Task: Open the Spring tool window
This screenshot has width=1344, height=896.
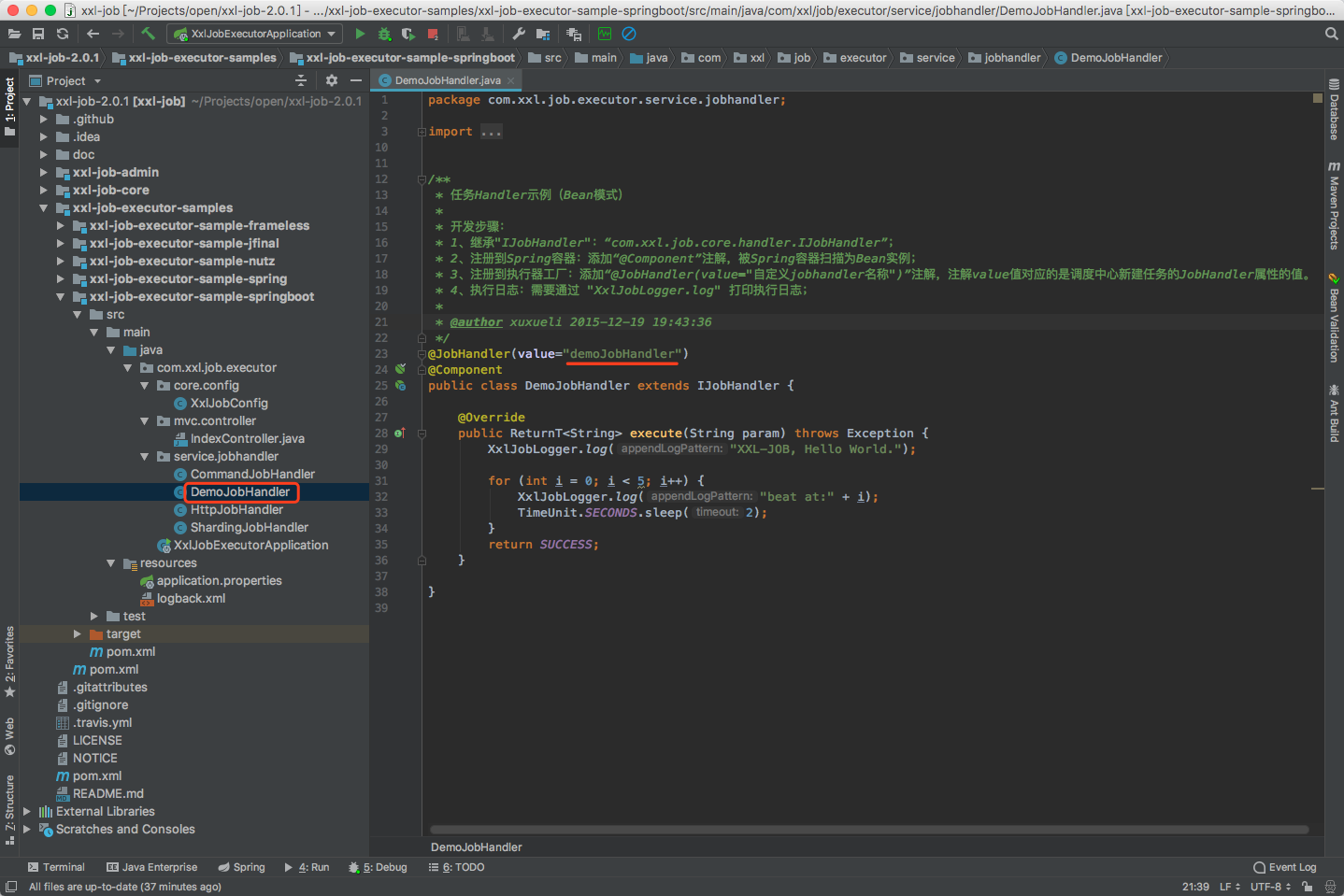Action: click(x=241, y=867)
